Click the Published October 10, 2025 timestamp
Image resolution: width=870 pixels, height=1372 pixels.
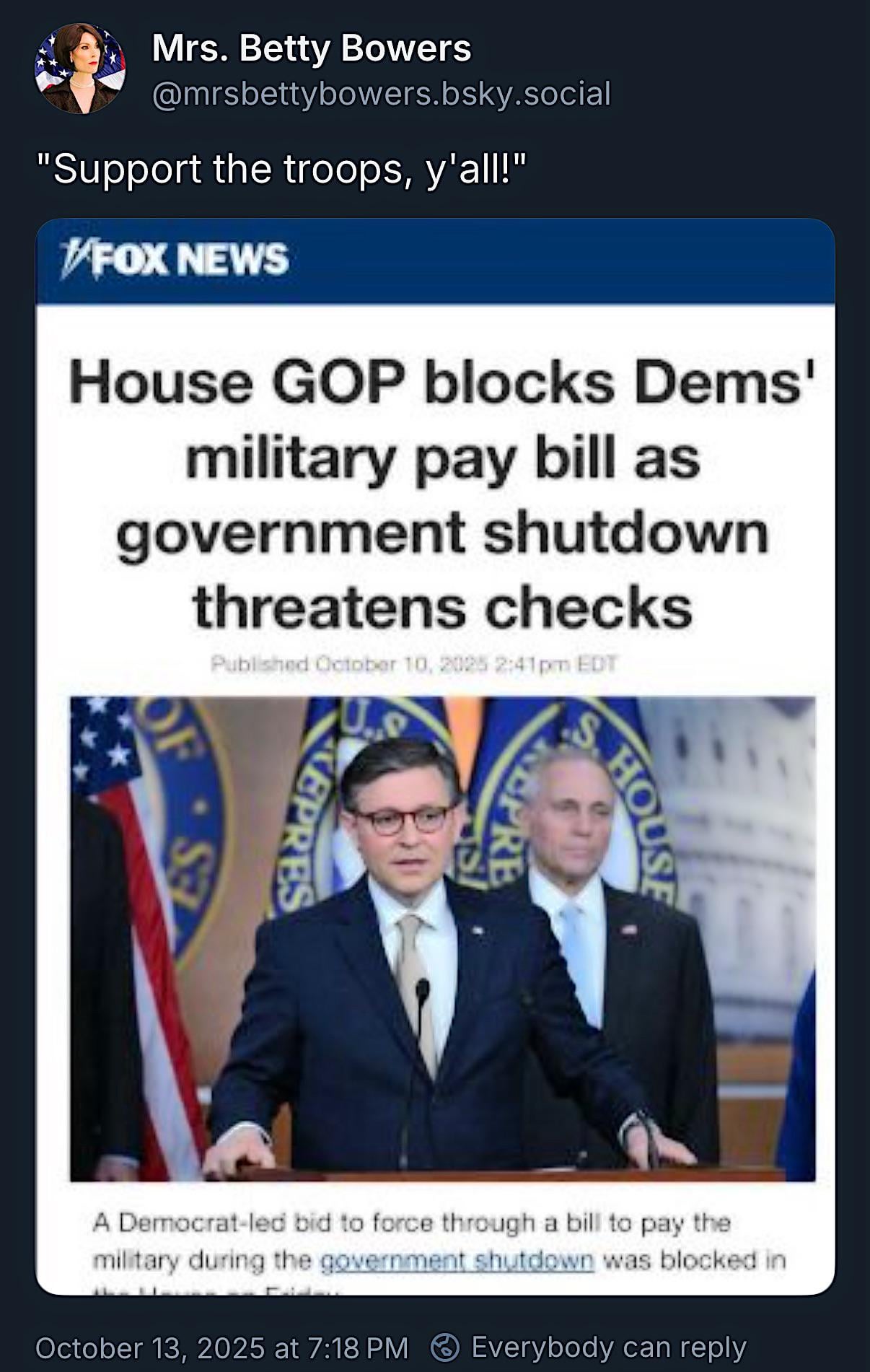(x=413, y=664)
